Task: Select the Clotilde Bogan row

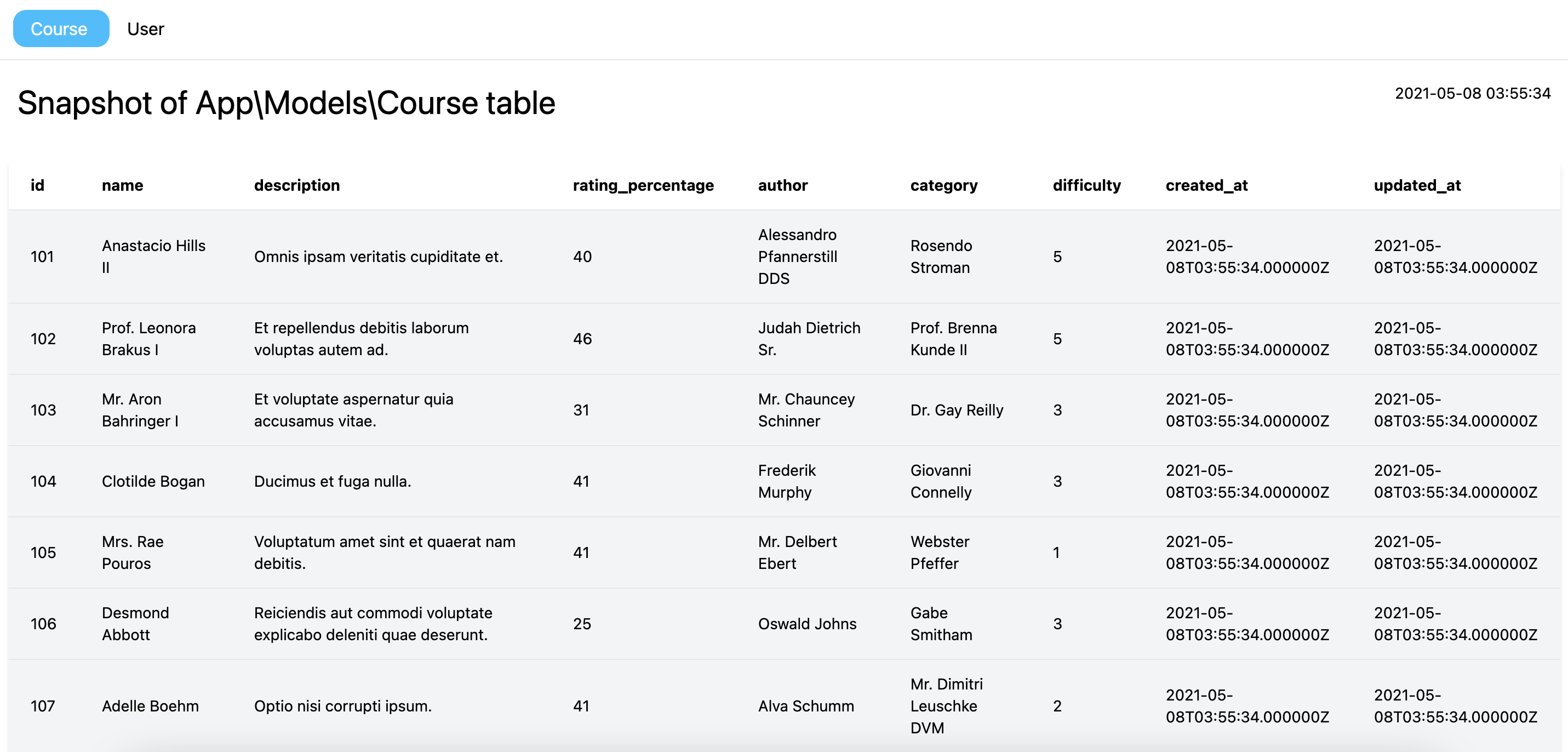Action: point(153,481)
